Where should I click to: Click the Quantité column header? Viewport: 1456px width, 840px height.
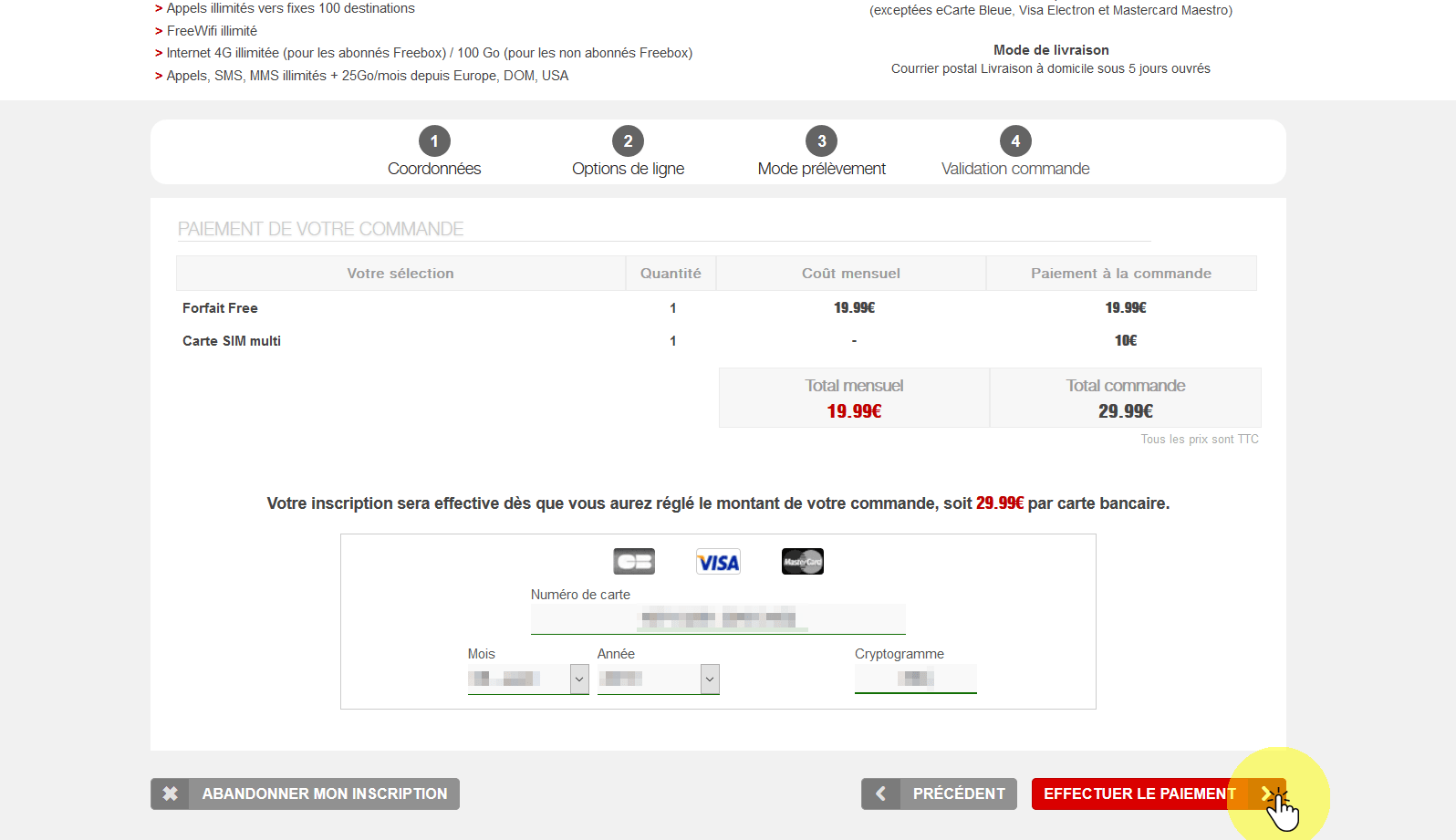tap(671, 274)
